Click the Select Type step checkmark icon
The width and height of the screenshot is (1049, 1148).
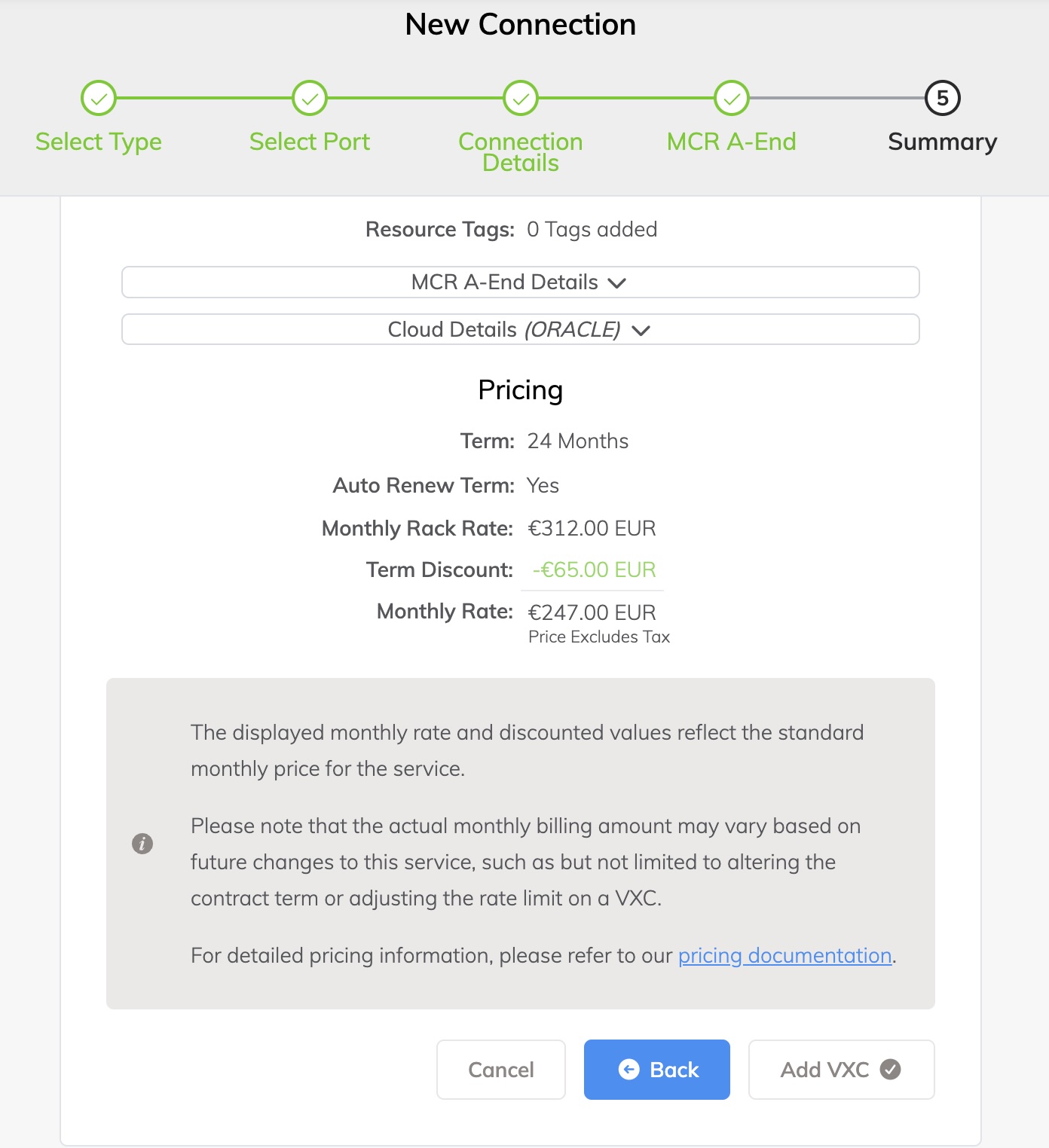(99, 98)
